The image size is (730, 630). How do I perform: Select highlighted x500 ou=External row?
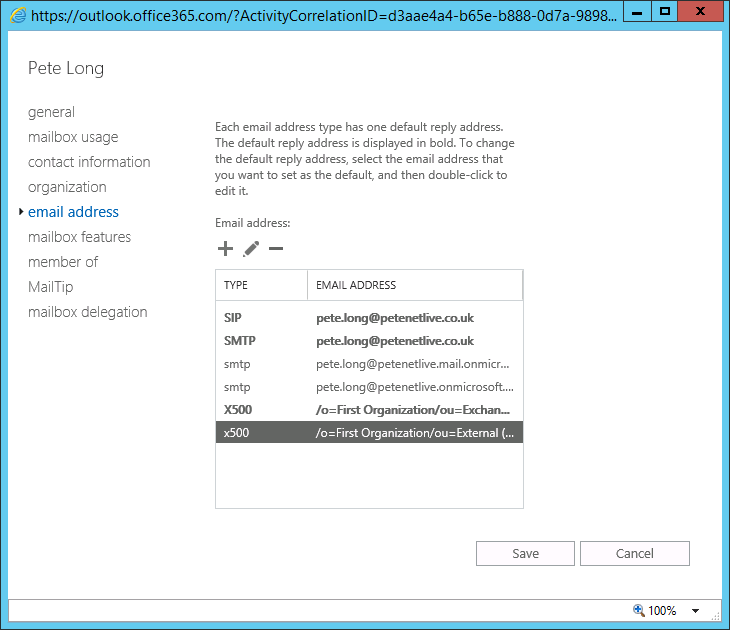369,433
